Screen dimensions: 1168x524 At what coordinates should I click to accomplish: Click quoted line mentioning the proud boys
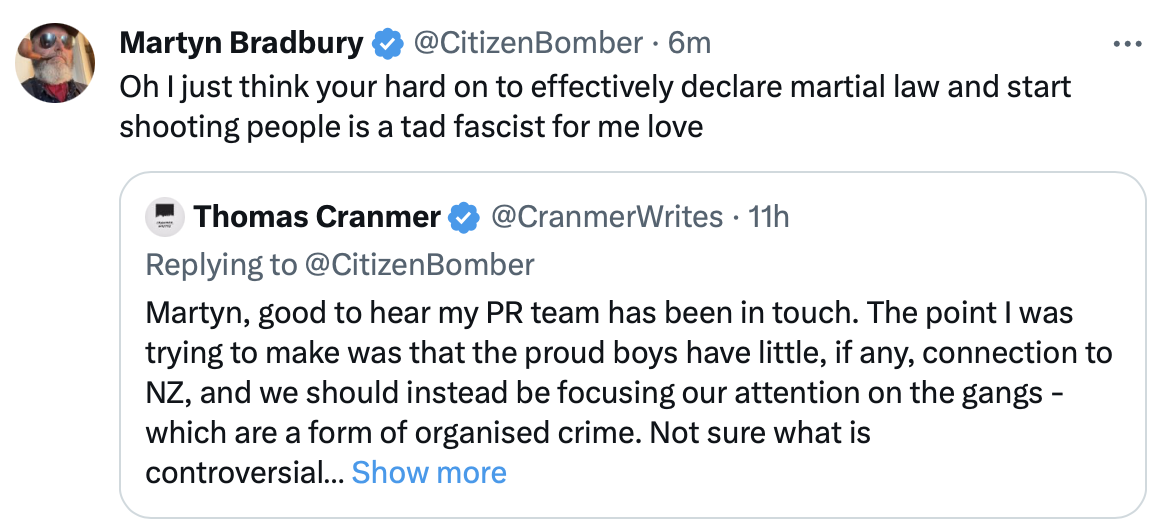pos(628,353)
